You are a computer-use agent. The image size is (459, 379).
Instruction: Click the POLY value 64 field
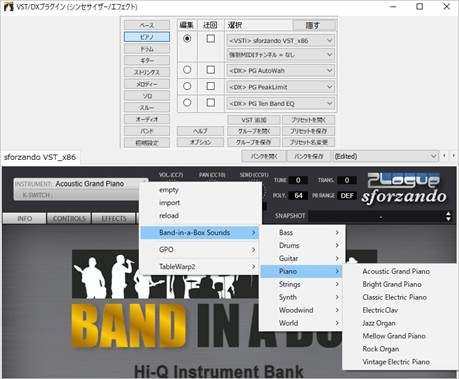[298, 196]
